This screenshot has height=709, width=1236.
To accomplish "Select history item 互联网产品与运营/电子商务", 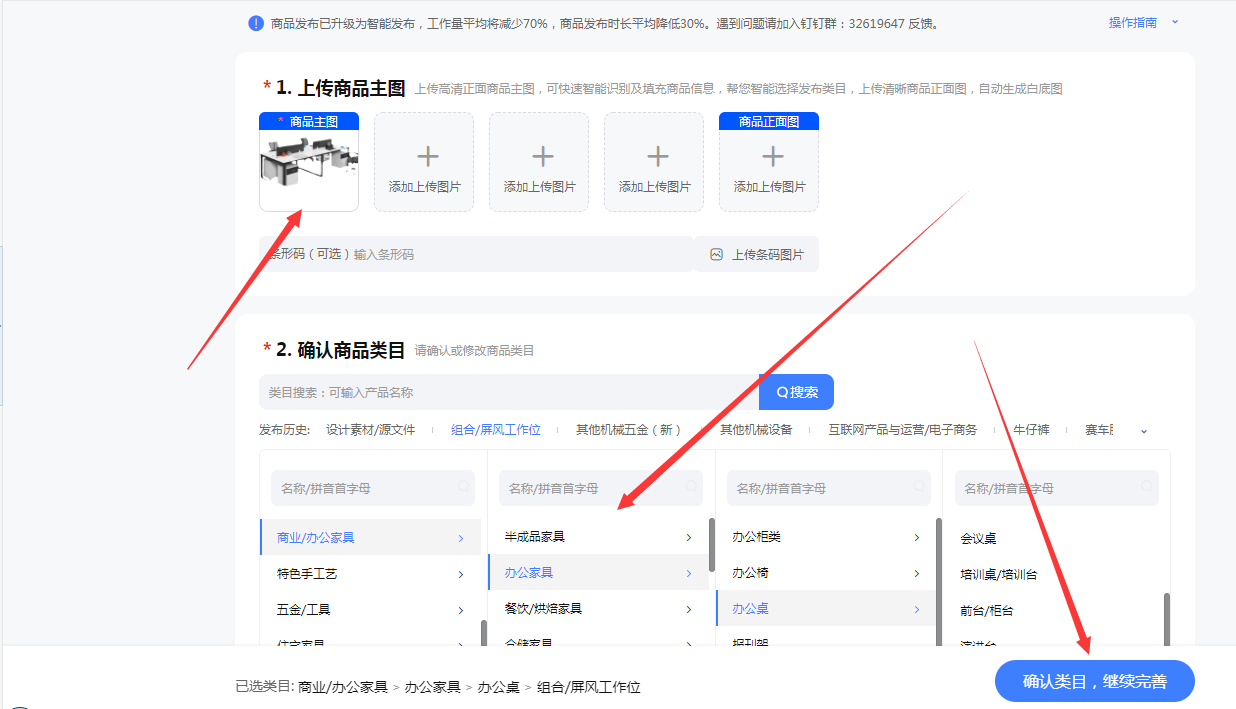I will point(903,430).
